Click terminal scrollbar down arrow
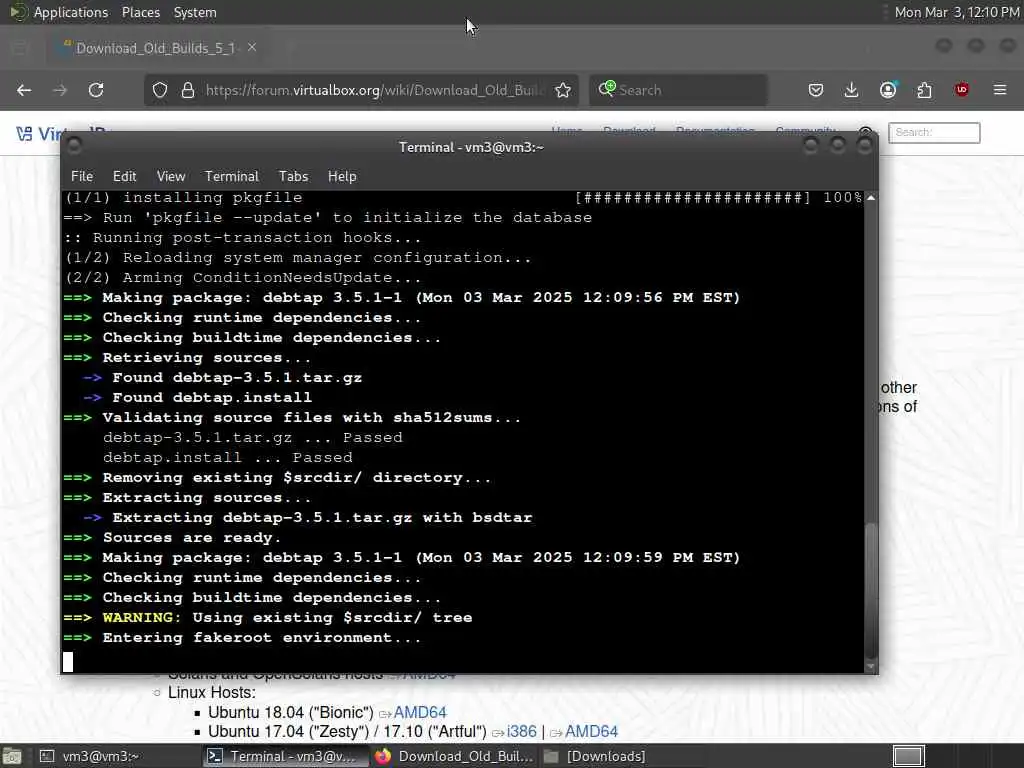Image resolution: width=1024 pixels, height=768 pixels. [871, 666]
